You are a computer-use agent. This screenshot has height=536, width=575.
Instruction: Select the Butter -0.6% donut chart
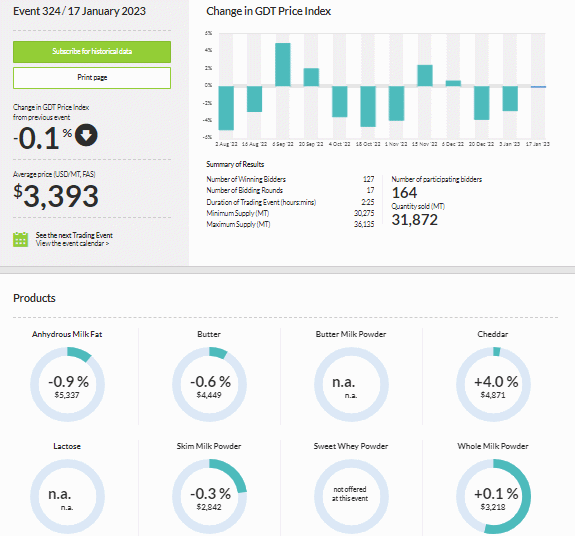coord(209,385)
